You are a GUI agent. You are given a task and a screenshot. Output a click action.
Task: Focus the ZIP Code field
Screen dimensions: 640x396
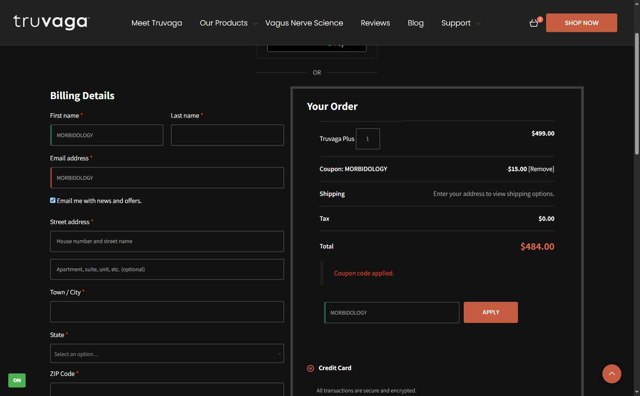(167, 389)
